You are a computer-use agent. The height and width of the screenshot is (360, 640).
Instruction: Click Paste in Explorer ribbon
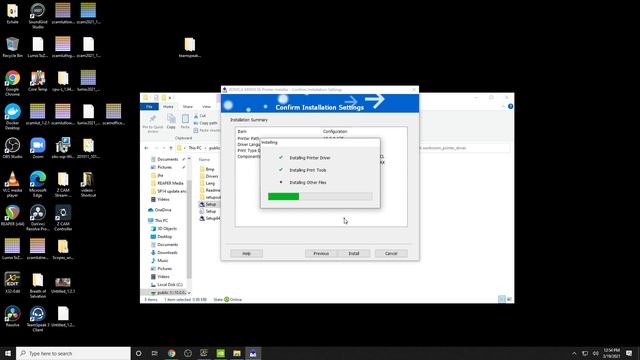pyautogui.click(x=185, y=122)
